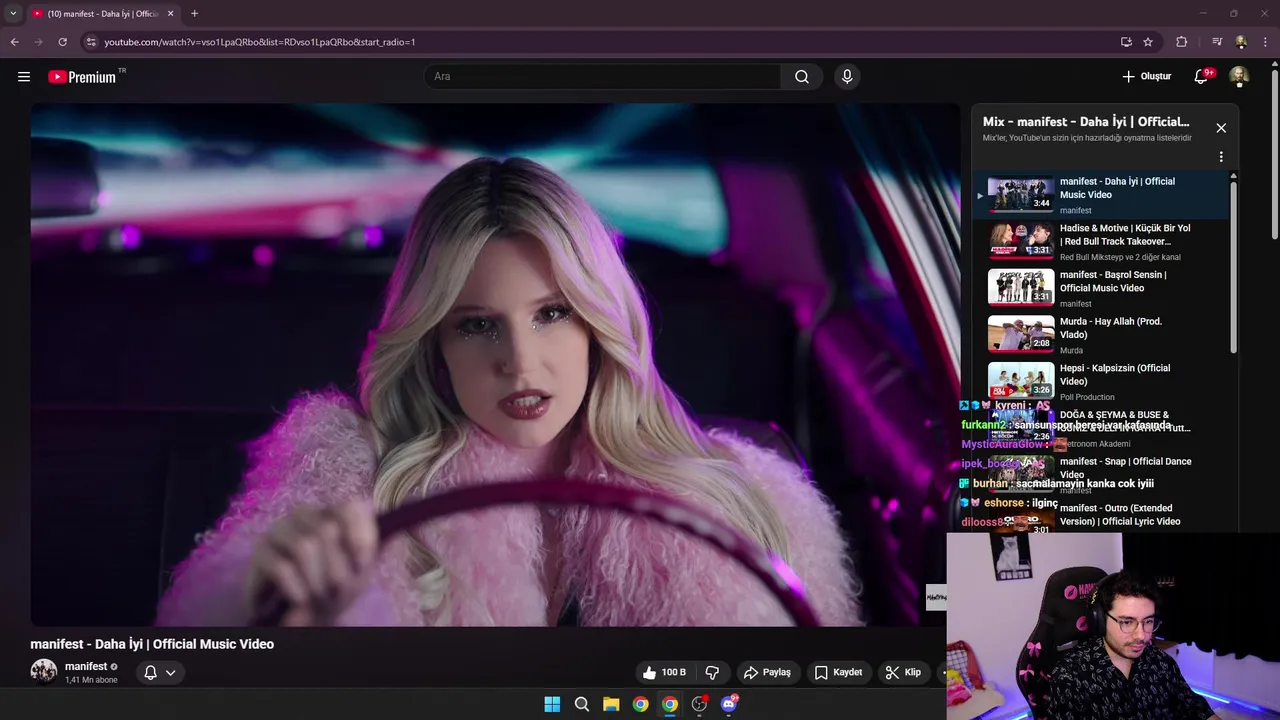
Task: Open a new browser tab
Action: [x=194, y=13]
